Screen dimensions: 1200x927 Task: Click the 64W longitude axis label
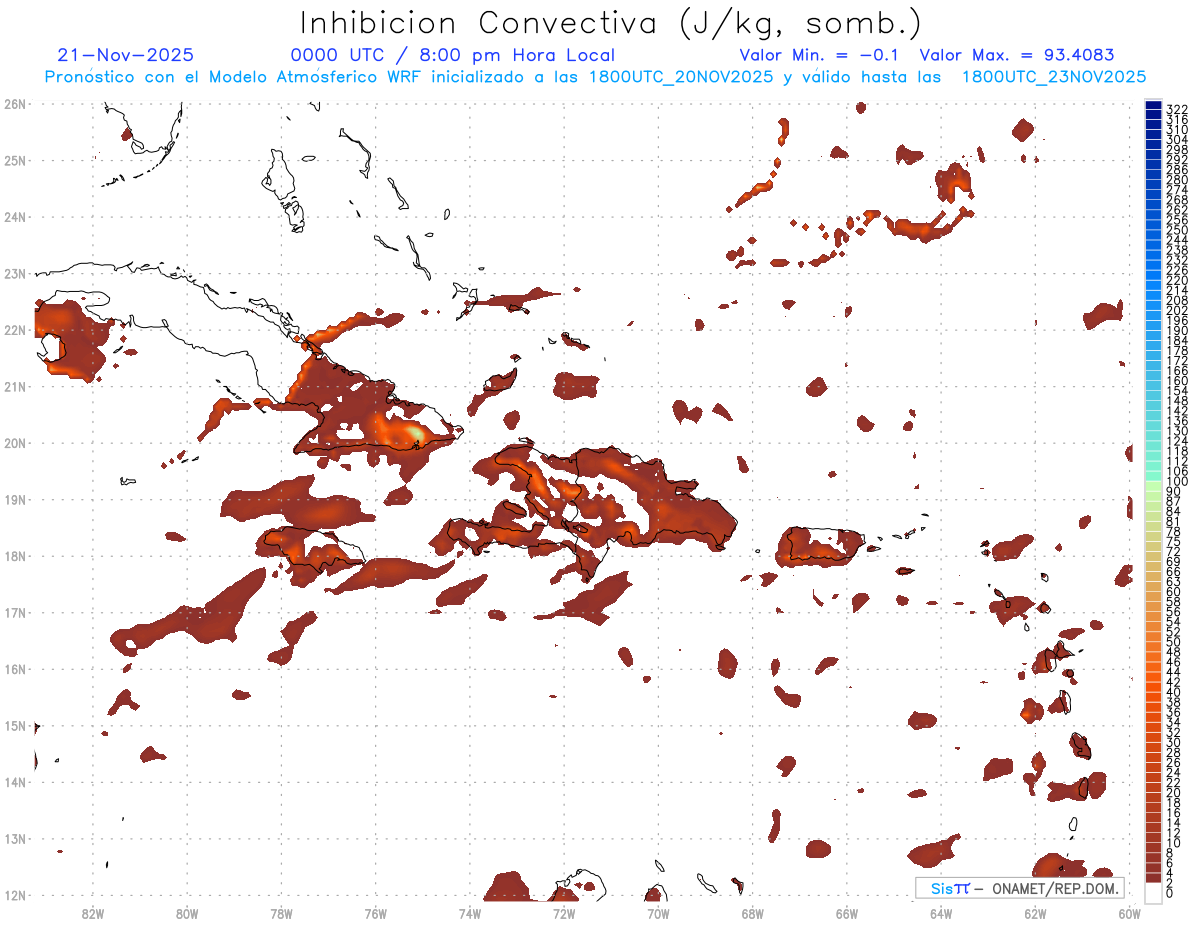pyautogui.click(x=941, y=912)
